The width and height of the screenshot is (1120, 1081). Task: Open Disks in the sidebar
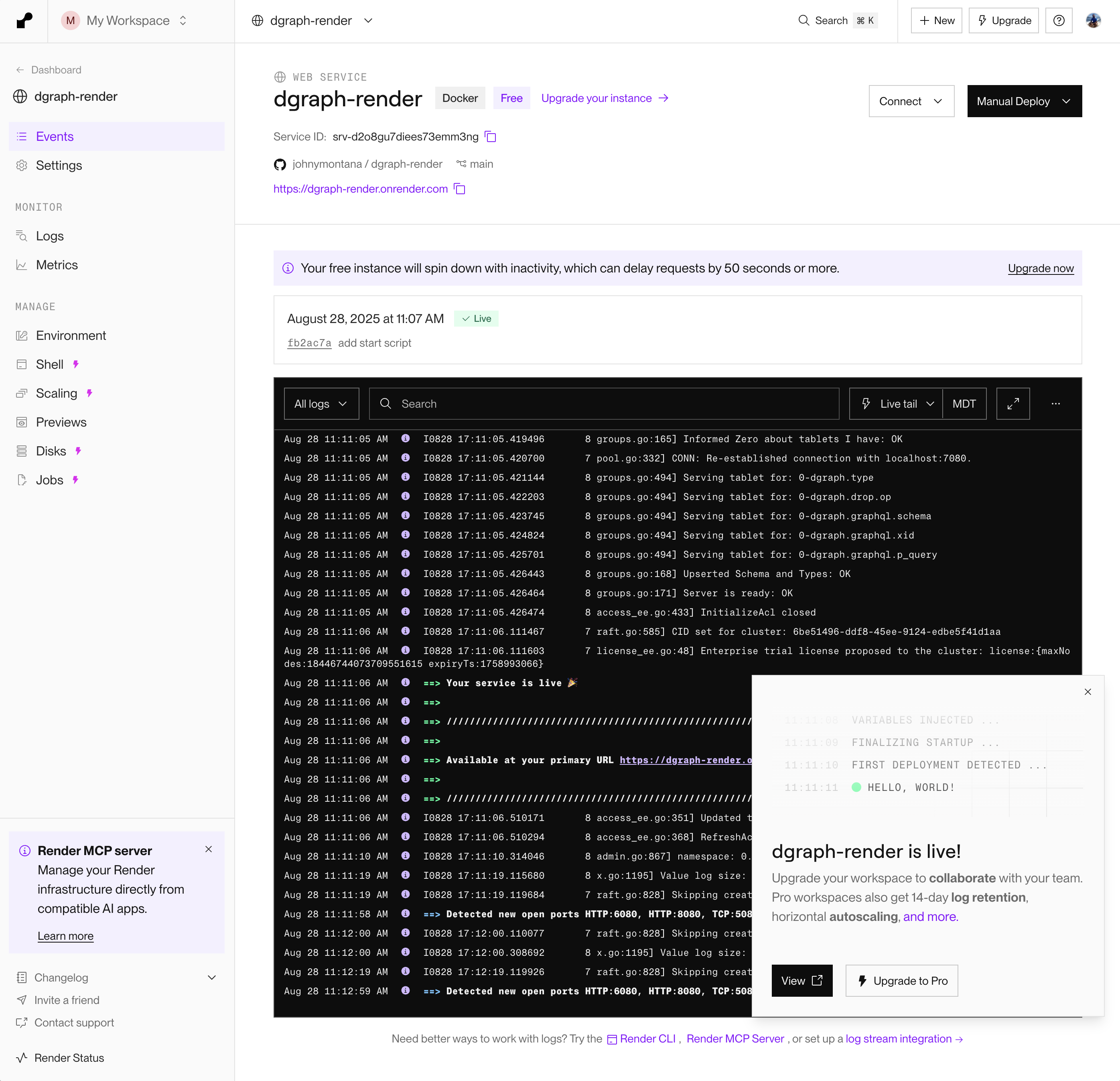[x=117, y=451]
